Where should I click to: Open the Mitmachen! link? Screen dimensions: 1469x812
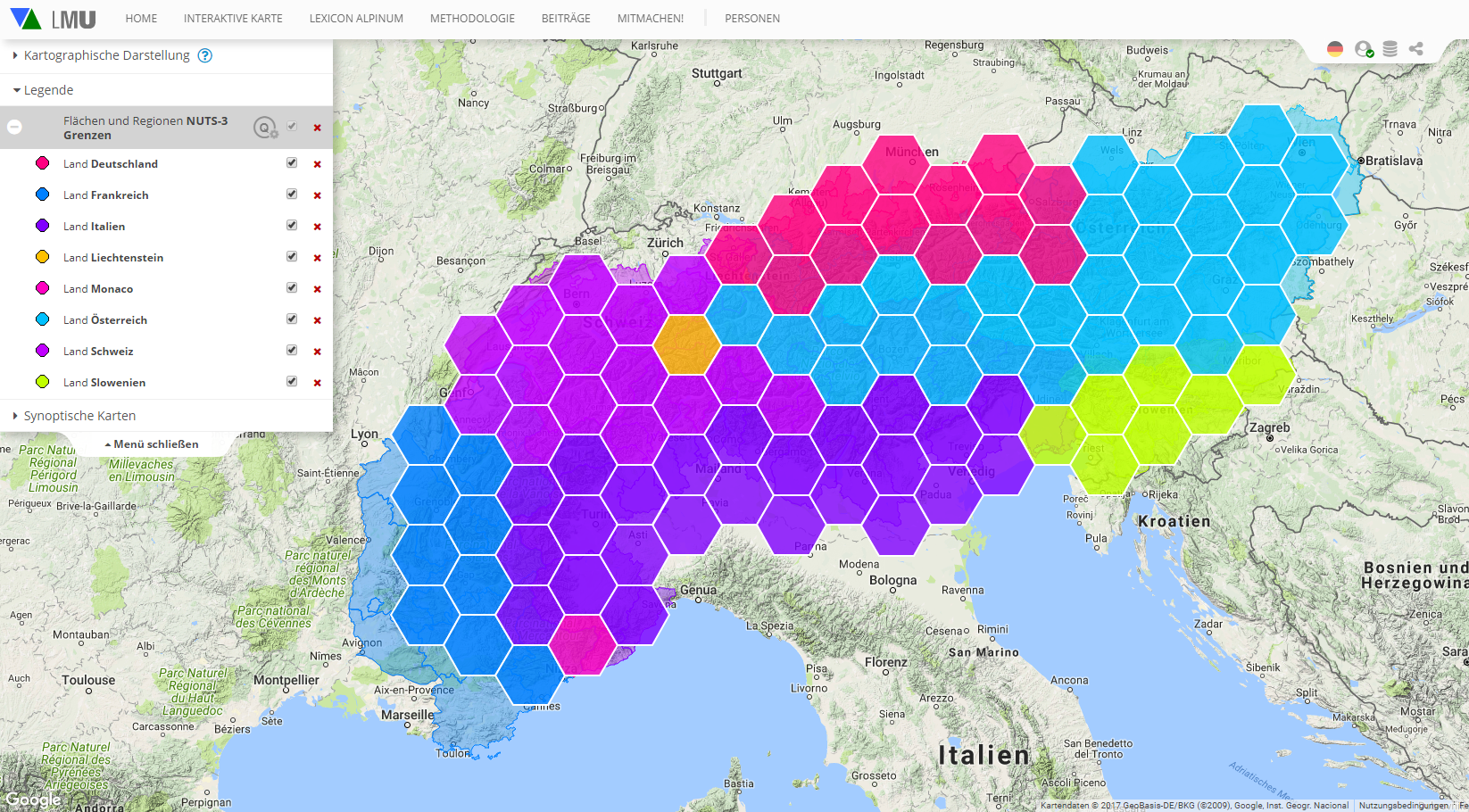tap(650, 19)
